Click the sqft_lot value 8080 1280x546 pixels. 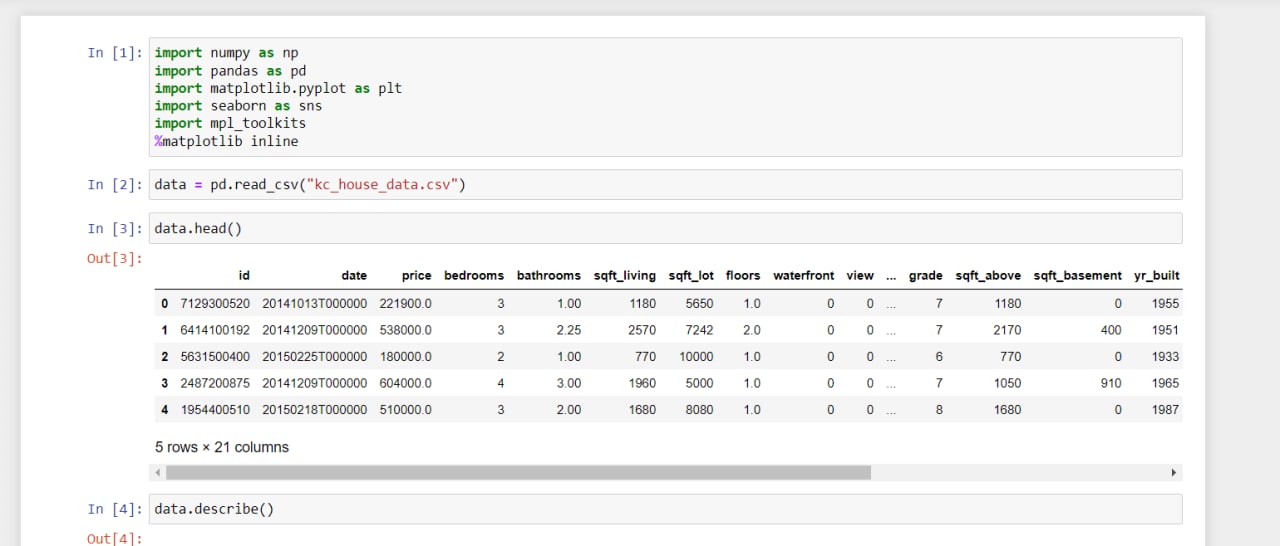pos(700,409)
